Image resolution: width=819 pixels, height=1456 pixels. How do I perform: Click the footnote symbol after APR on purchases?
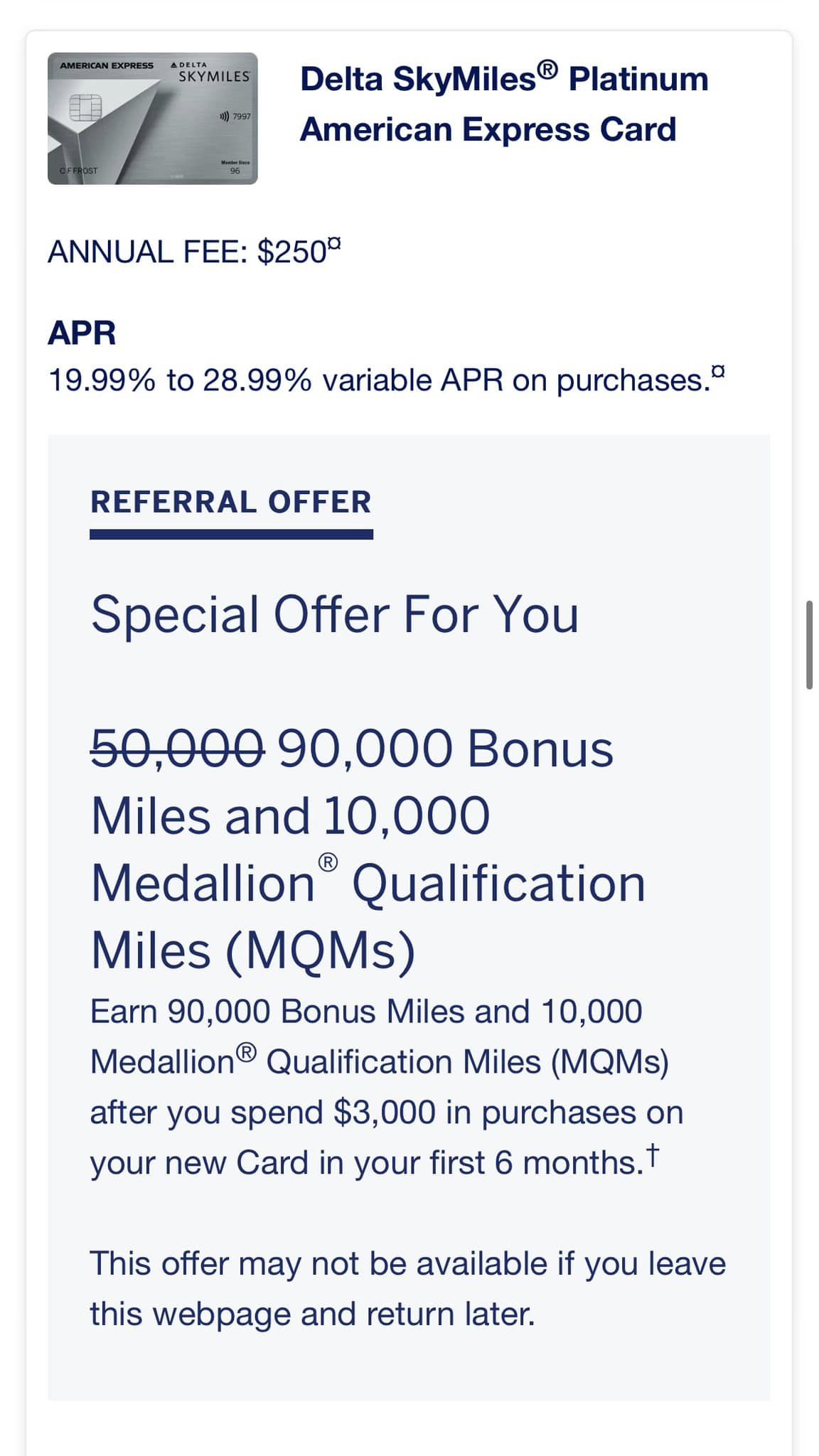point(719,370)
